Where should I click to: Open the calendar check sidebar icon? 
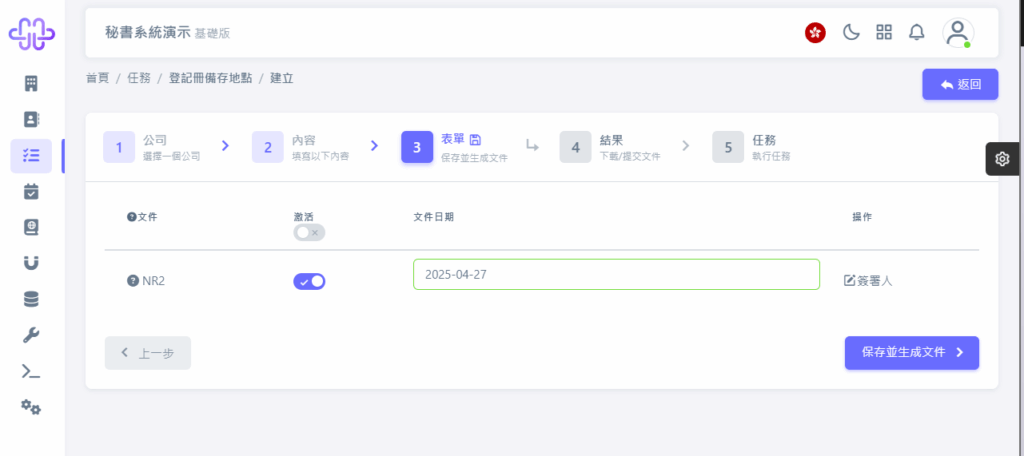click(x=31, y=191)
